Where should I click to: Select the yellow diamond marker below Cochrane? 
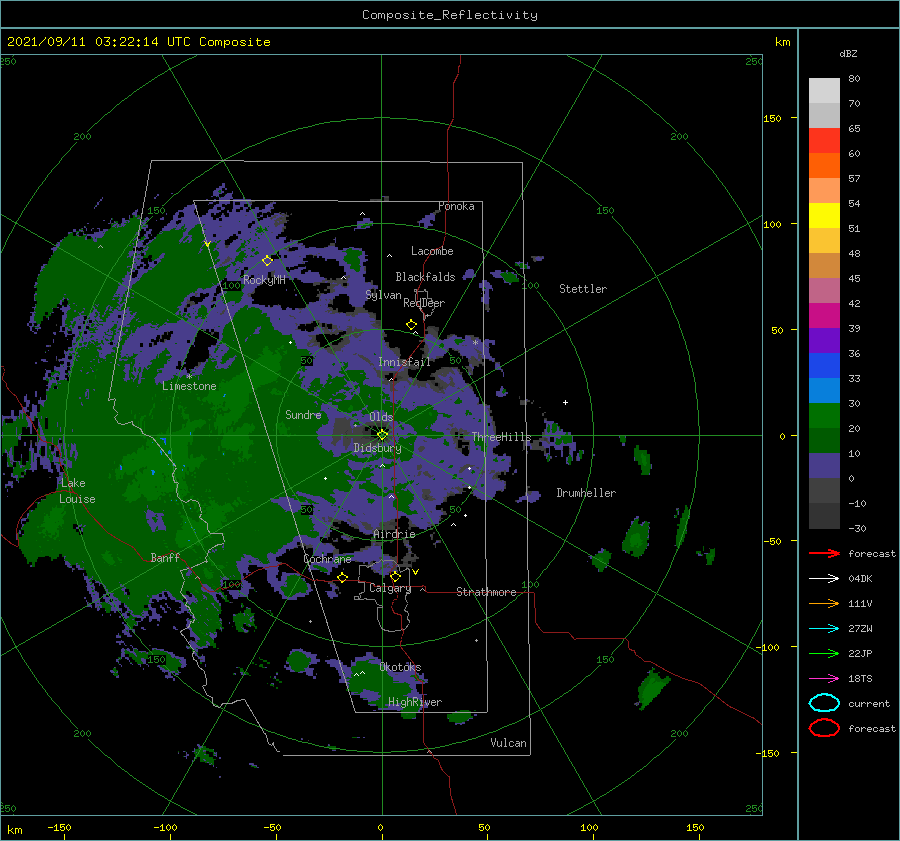tap(343, 577)
